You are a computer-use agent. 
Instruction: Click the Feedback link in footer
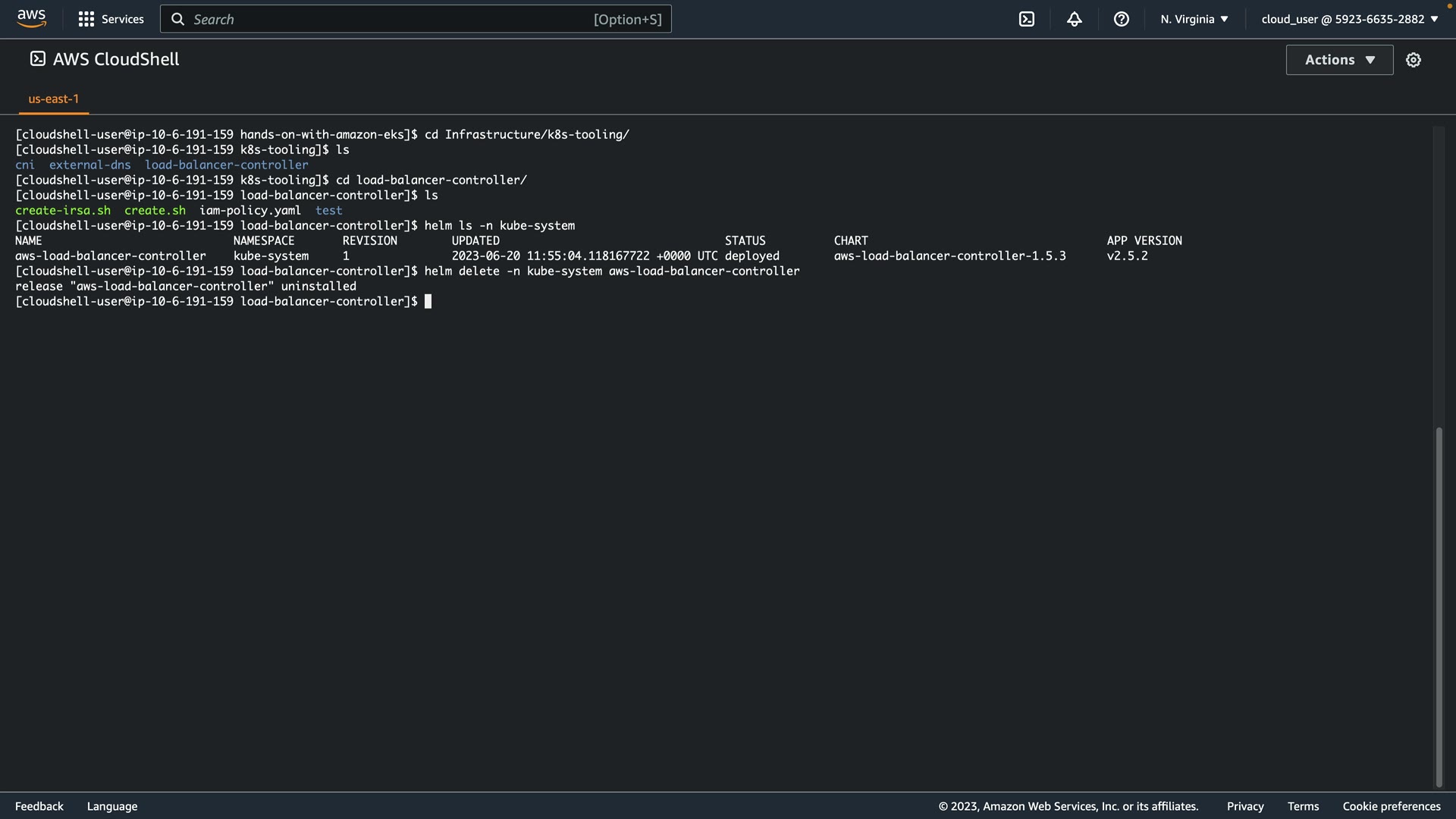39,806
